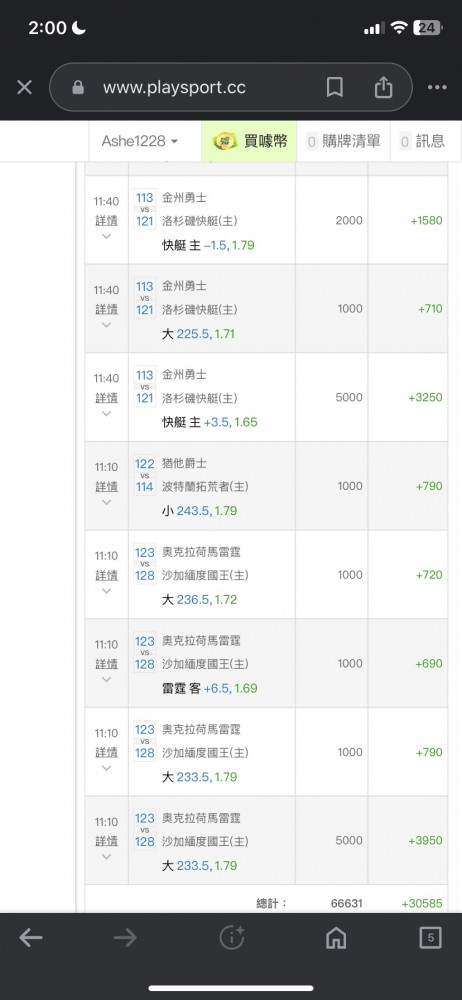The height and width of the screenshot is (1000, 462).
Task: Open the Ashe1228 account dropdown
Action: (x=140, y=141)
